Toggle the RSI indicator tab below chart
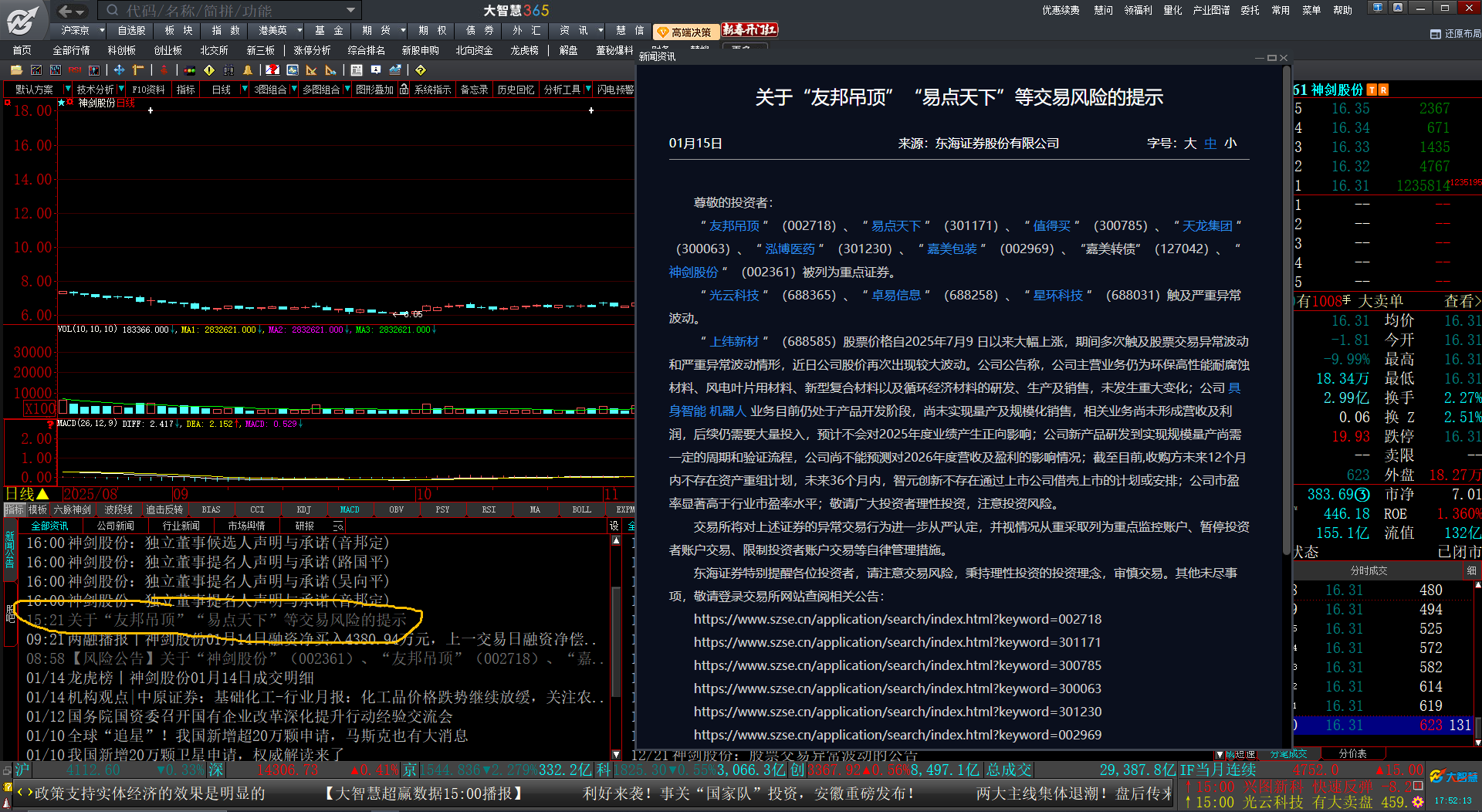The image size is (1482, 812). click(x=489, y=509)
